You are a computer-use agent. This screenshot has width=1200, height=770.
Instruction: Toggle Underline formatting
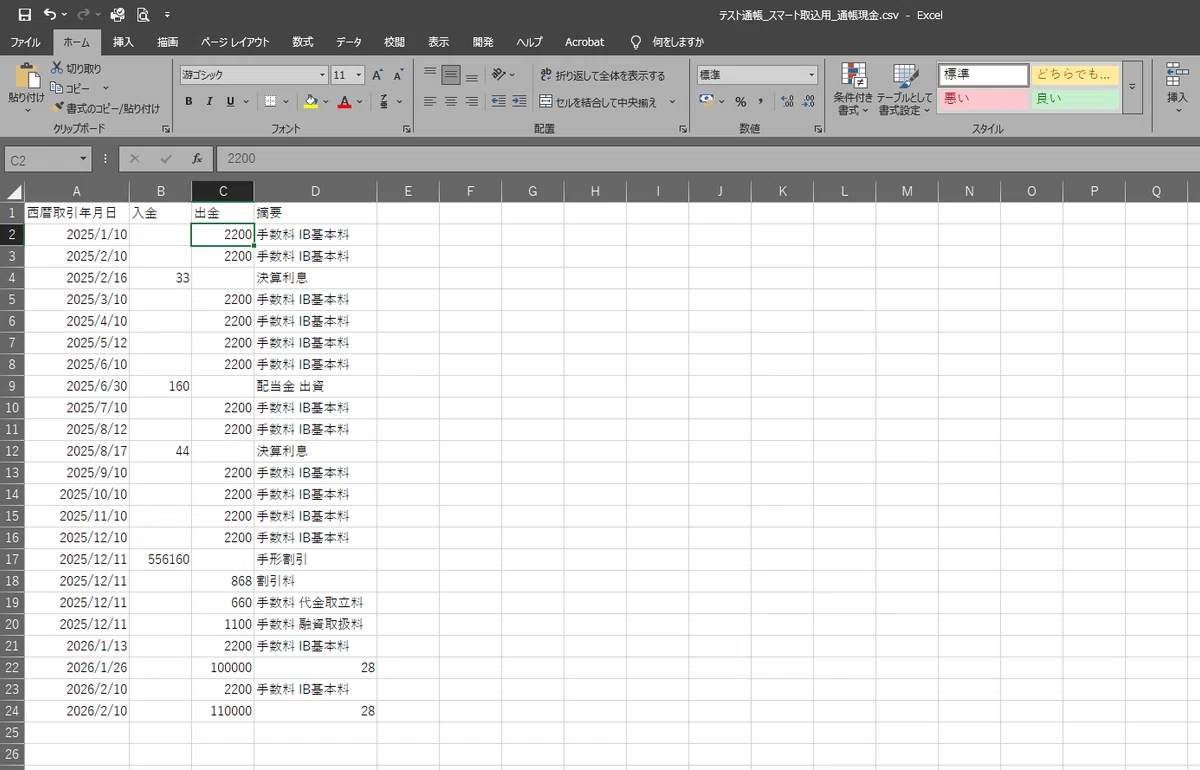[x=230, y=101]
